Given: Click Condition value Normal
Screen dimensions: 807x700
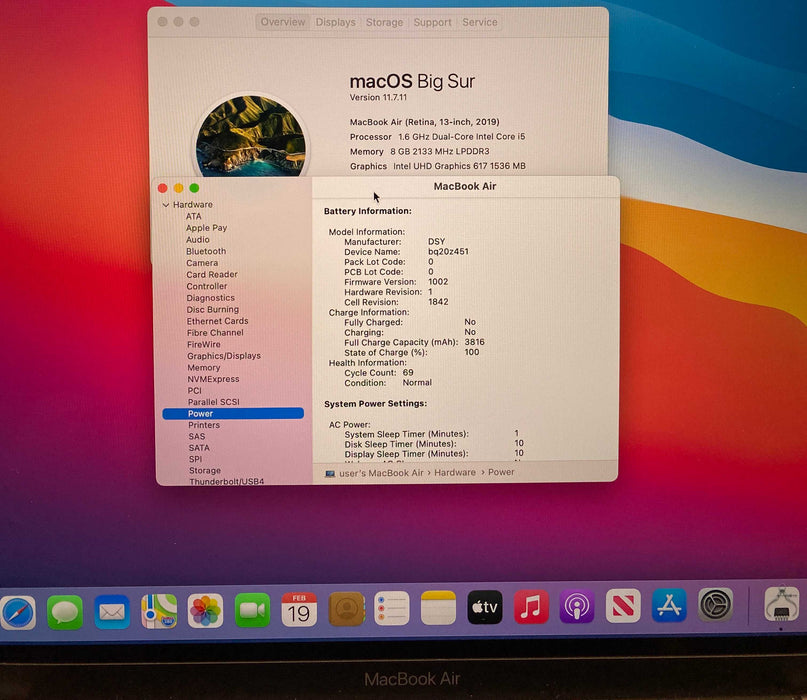Looking at the screenshot, I should [x=417, y=382].
